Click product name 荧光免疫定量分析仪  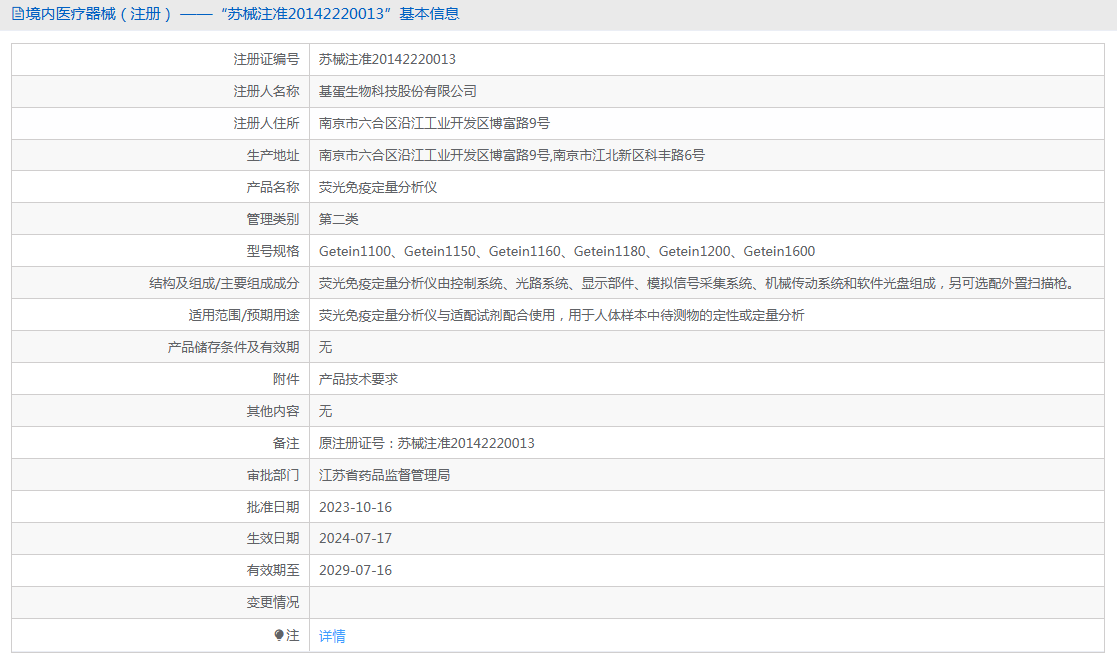pos(378,188)
